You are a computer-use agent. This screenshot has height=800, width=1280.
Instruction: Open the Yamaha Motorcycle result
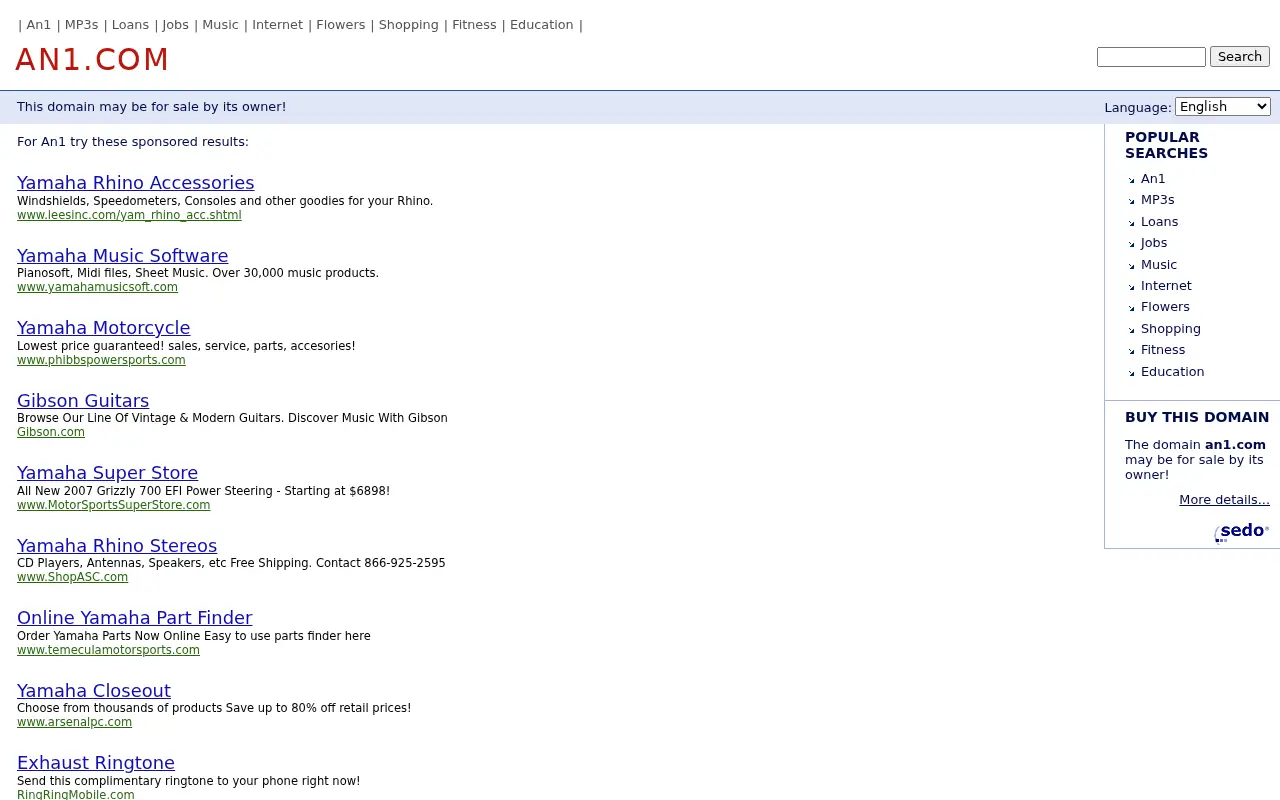click(x=104, y=327)
